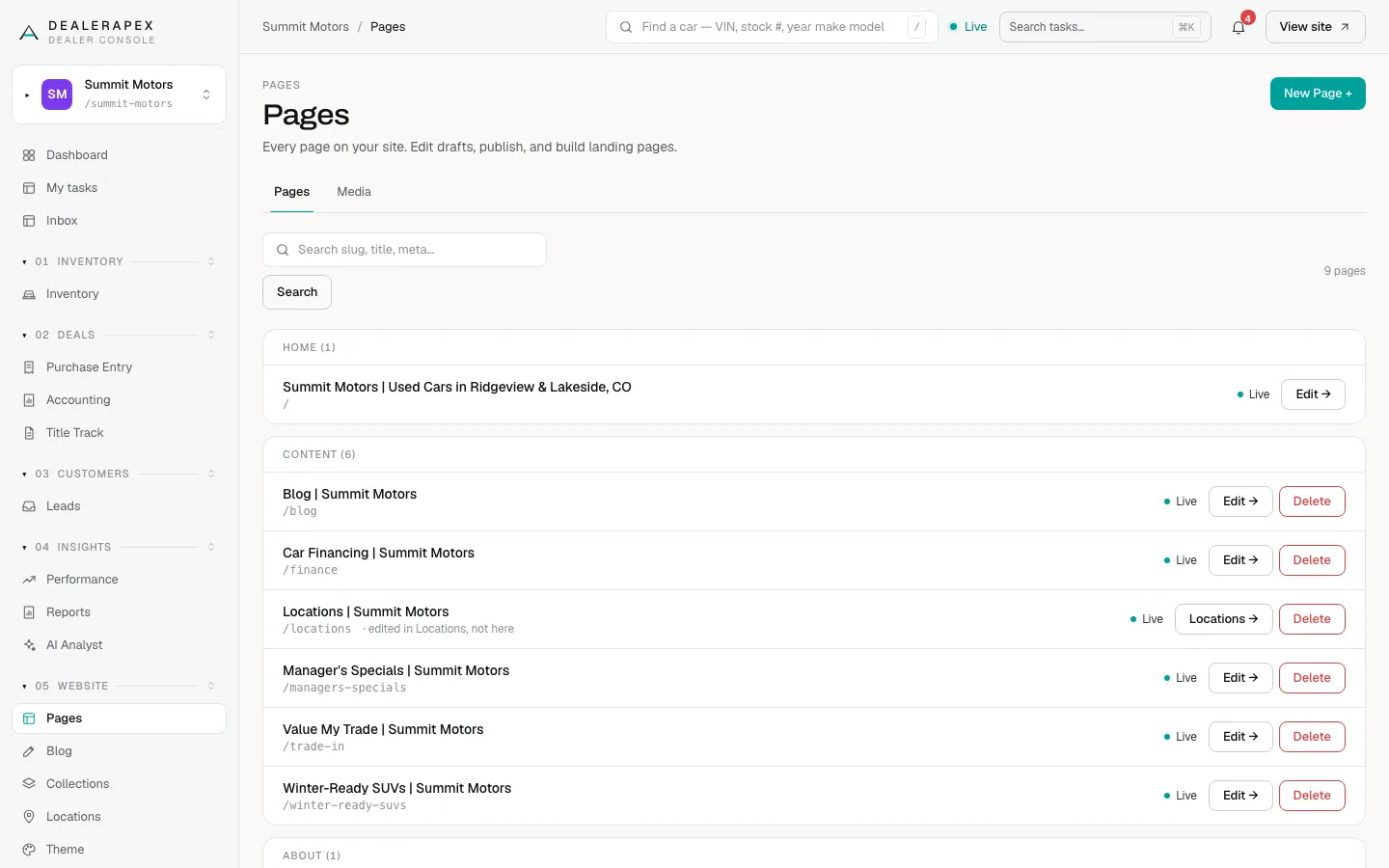Click the Reports sidebar icon
1389x868 pixels.
point(29,612)
